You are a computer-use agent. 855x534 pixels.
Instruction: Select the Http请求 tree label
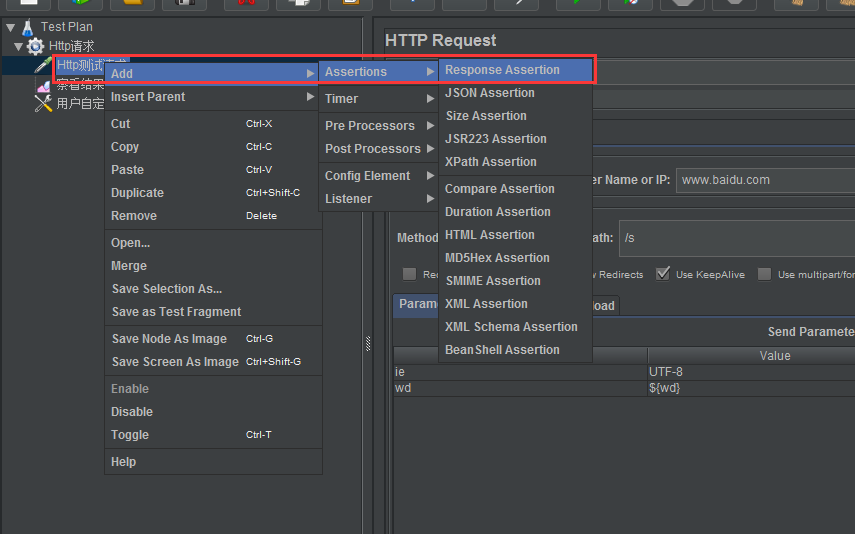71,46
